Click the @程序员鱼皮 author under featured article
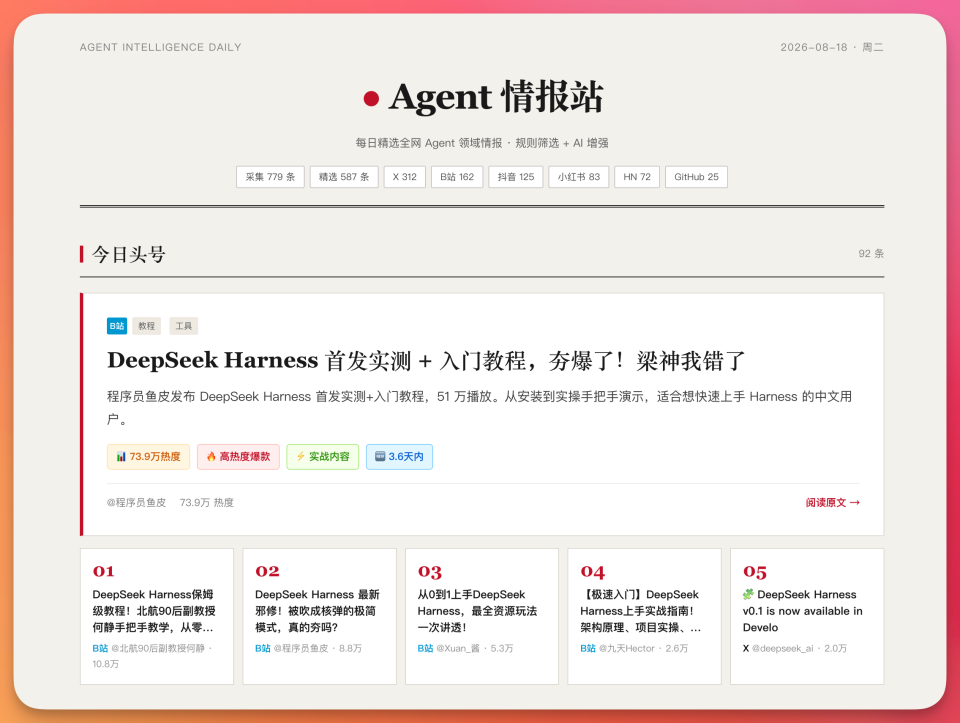The width and height of the screenshot is (960, 723). click(137, 503)
